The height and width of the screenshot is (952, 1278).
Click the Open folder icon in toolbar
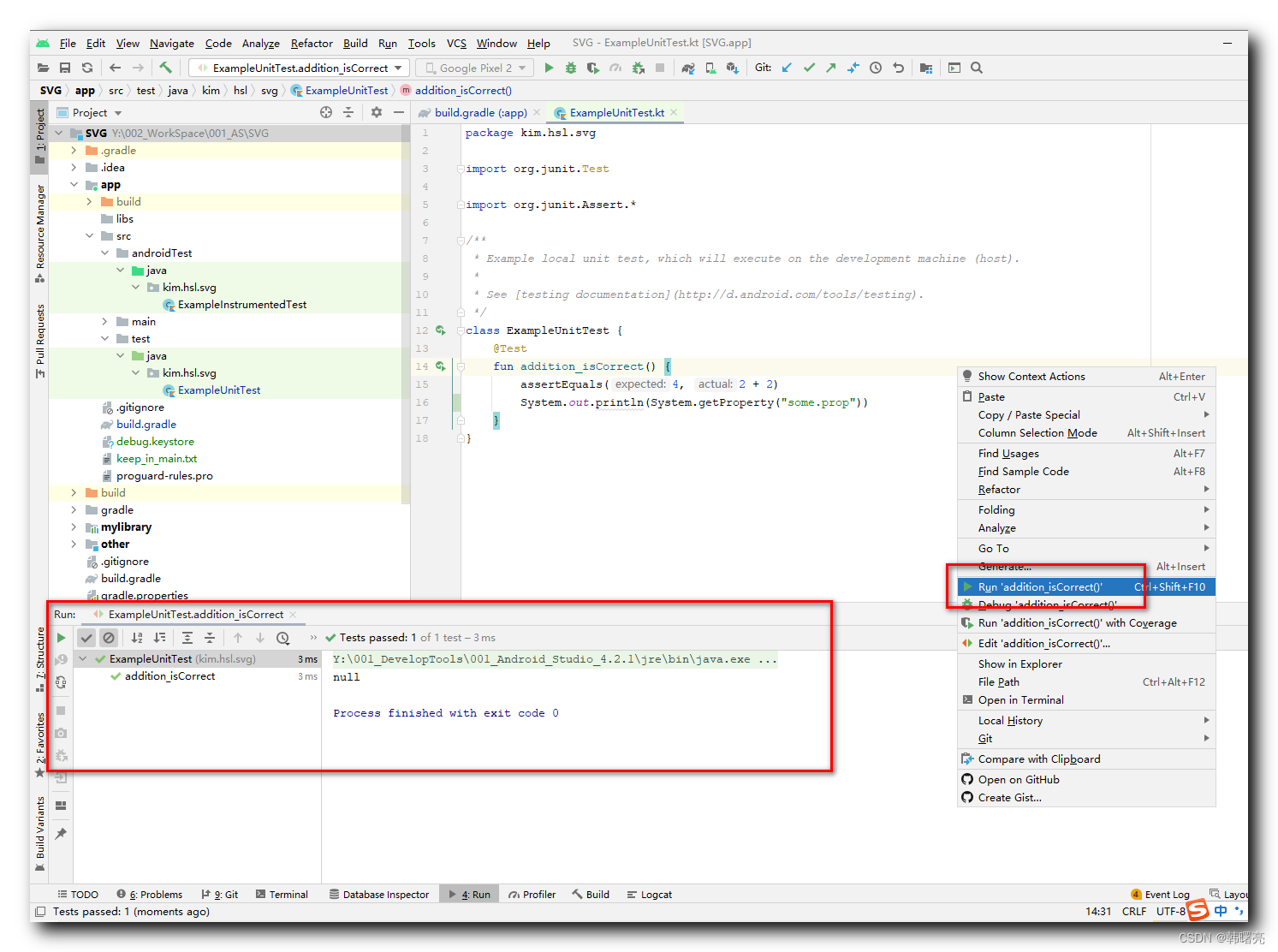pyautogui.click(x=43, y=68)
